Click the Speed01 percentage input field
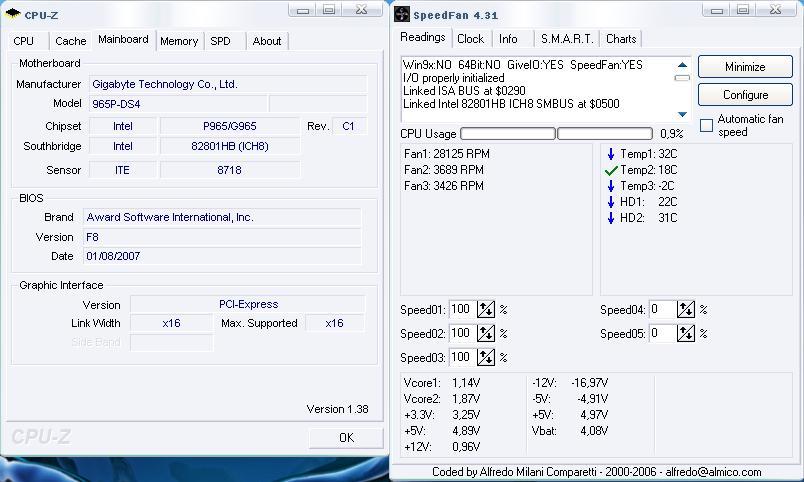The image size is (804, 482). click(x=463, y=309)
